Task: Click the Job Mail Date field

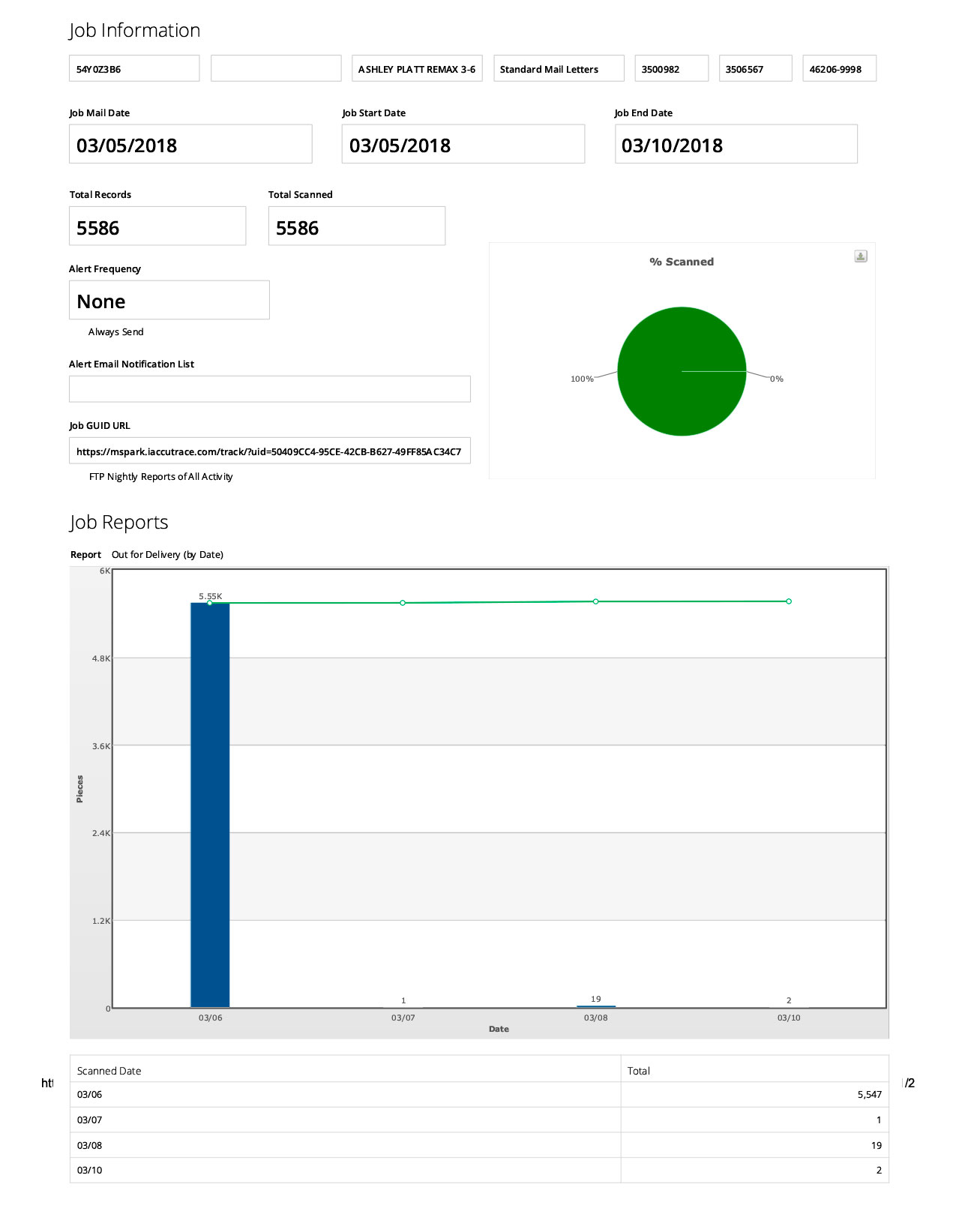Action: (x=190, y=145)
